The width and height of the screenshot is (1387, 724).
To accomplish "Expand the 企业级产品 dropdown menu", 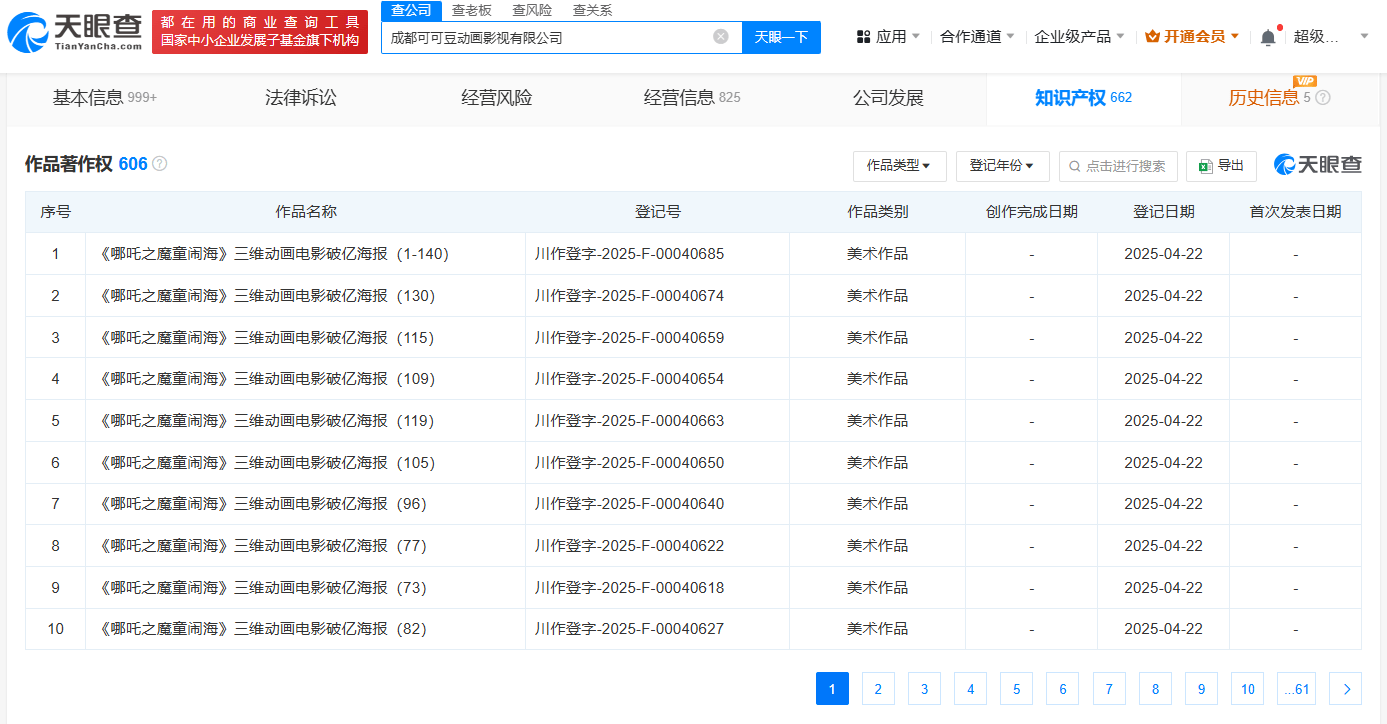I will point(1074,34).
